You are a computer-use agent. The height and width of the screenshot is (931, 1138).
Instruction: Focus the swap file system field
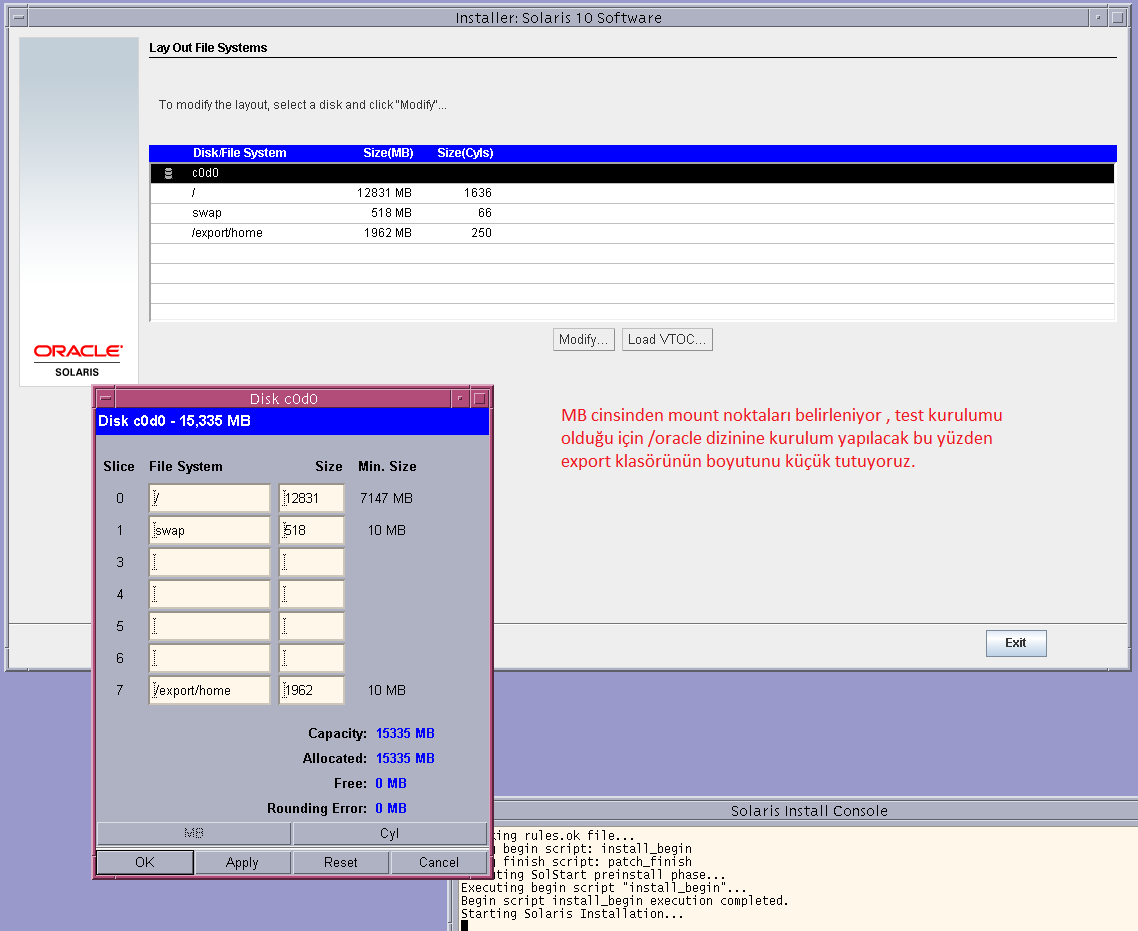click(210, 530)
